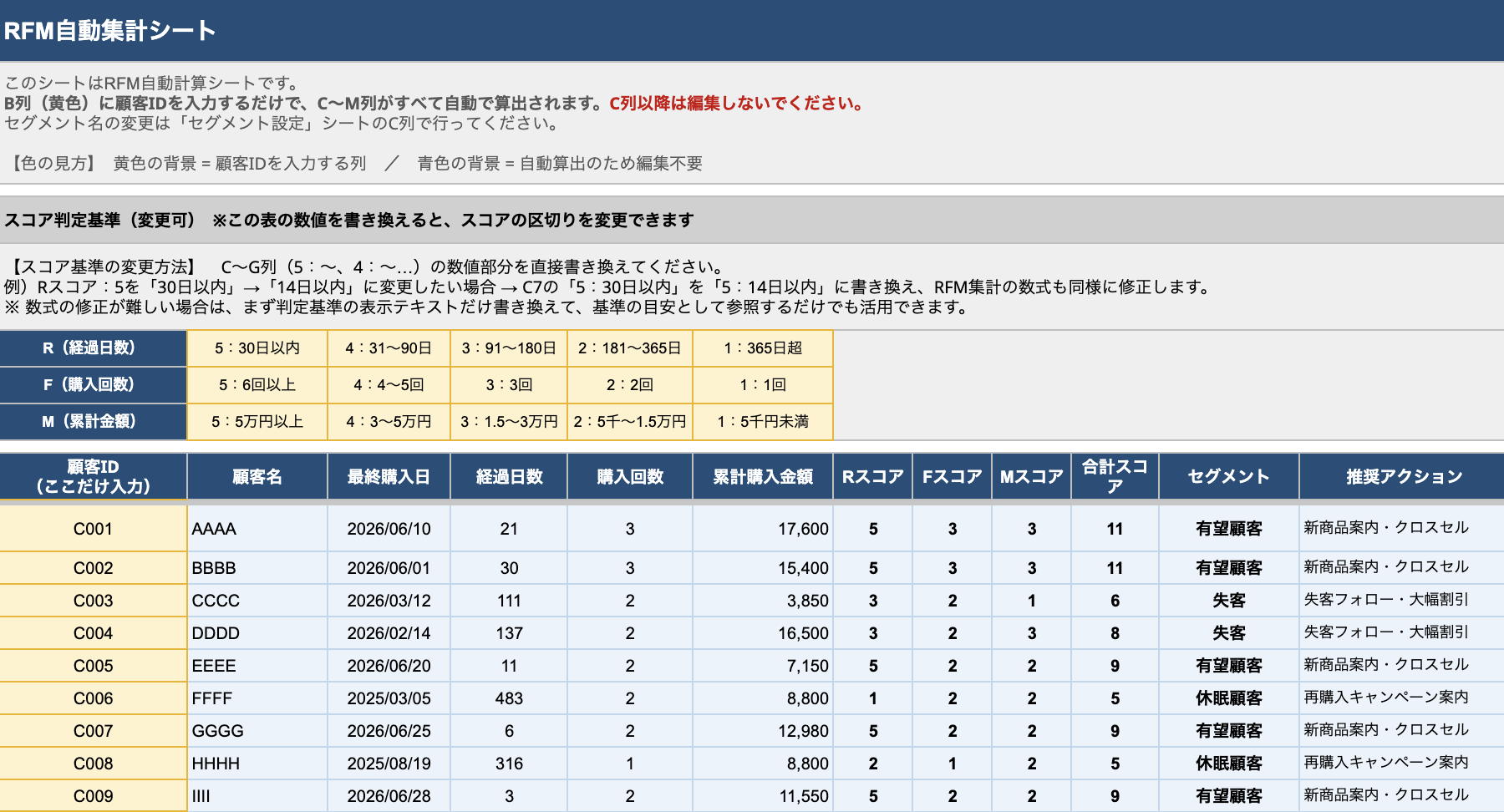Select customer ID cell C006
Image resolution: width=1504 pixels, height=812 pixels.
coord(93,698)
